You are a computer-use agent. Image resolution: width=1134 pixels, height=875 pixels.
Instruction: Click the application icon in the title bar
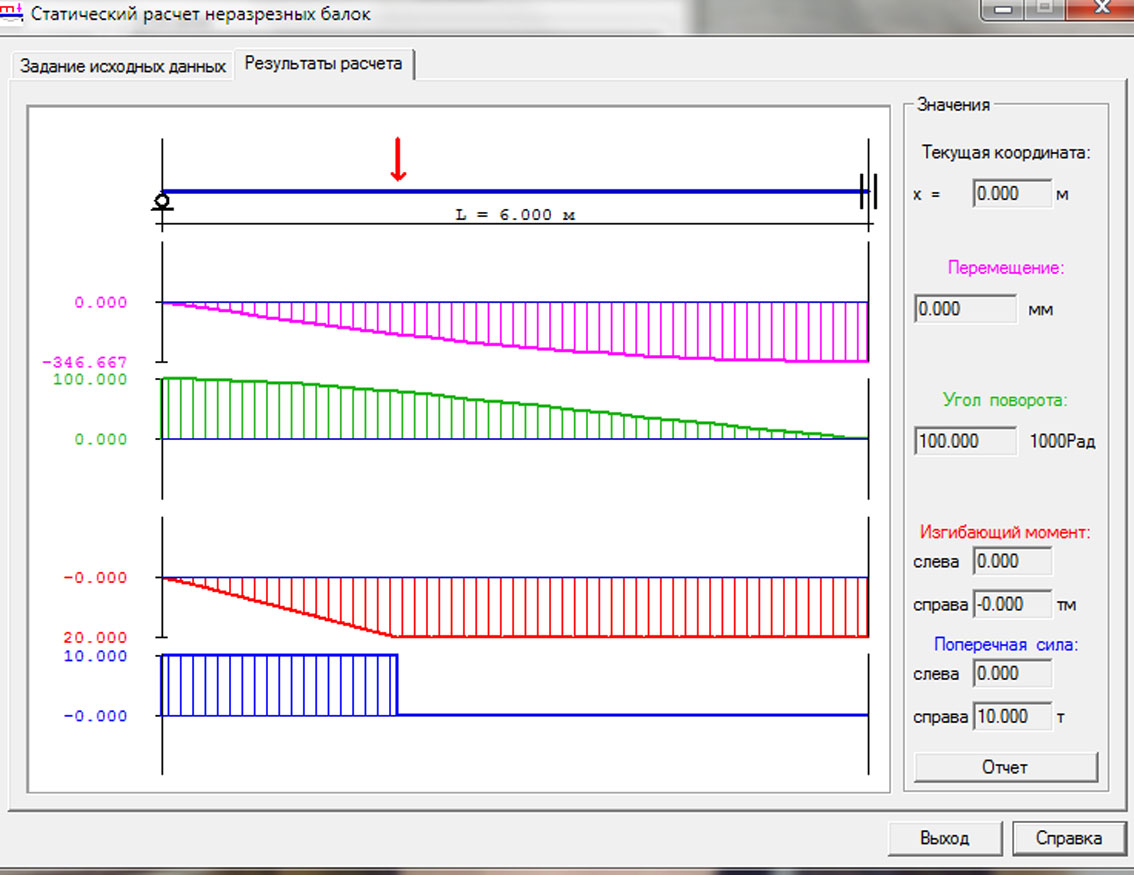tap(14, 14)
